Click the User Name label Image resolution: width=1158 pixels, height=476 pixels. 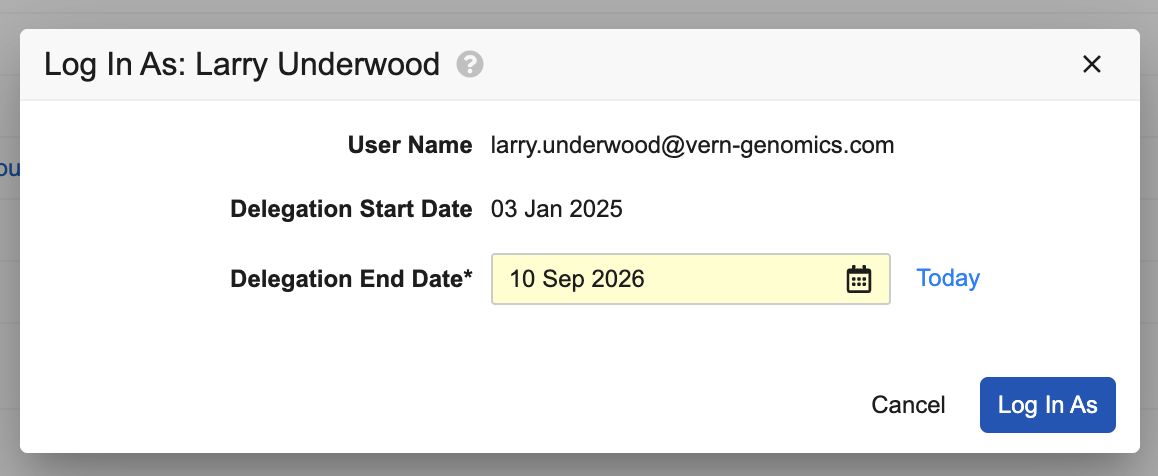410,145
